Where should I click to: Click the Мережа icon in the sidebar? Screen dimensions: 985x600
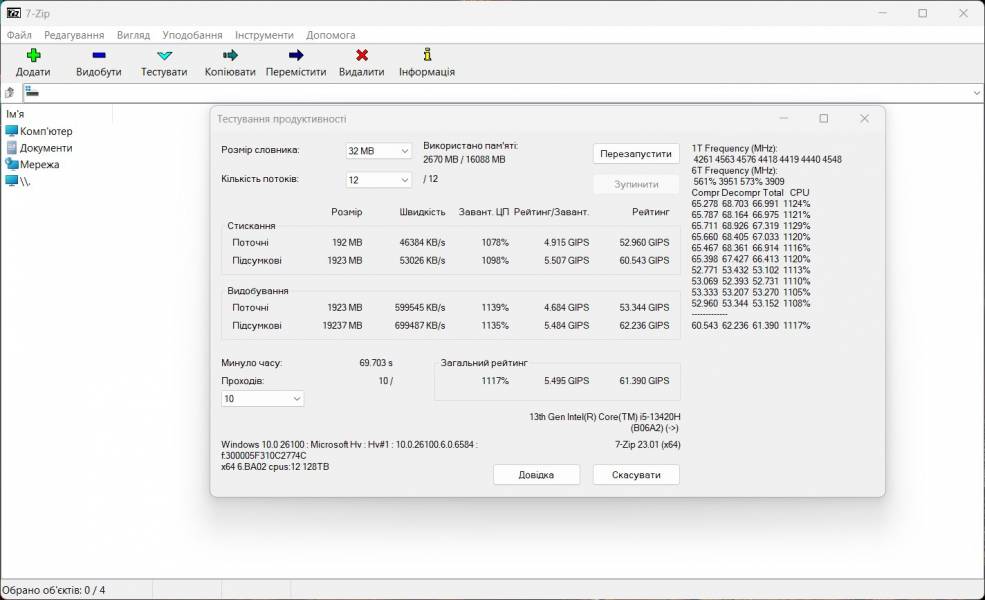click(13, 164)
